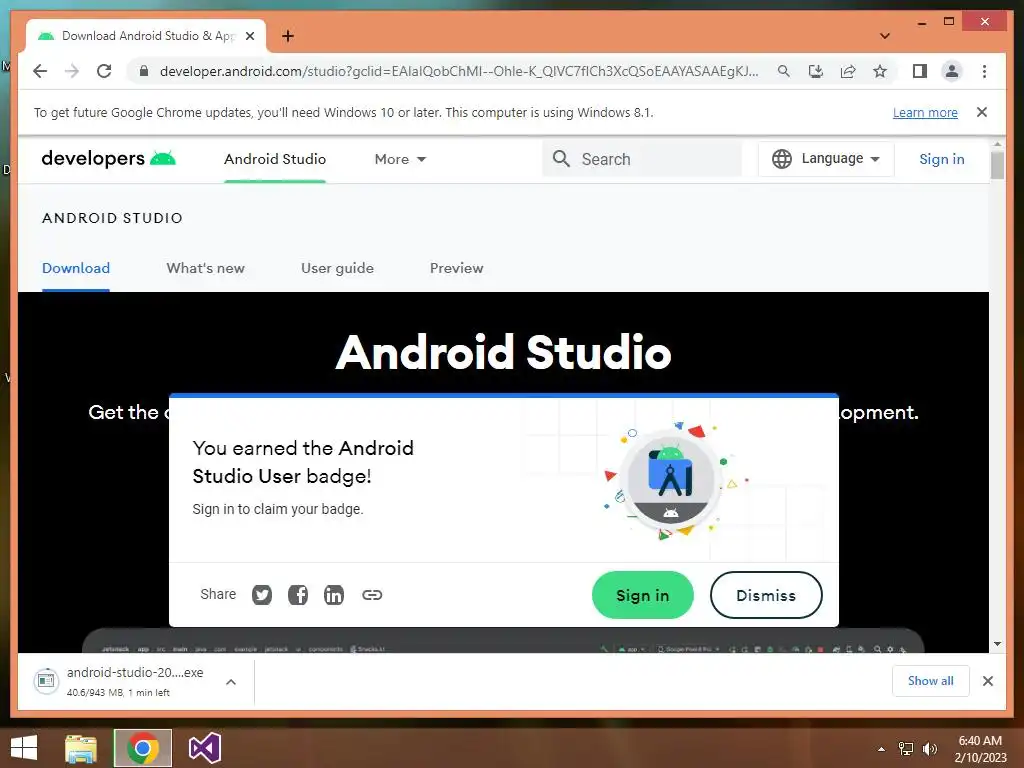Click the page vertical scrollbar thumb

pyautogui.click(x=997, y=164)
